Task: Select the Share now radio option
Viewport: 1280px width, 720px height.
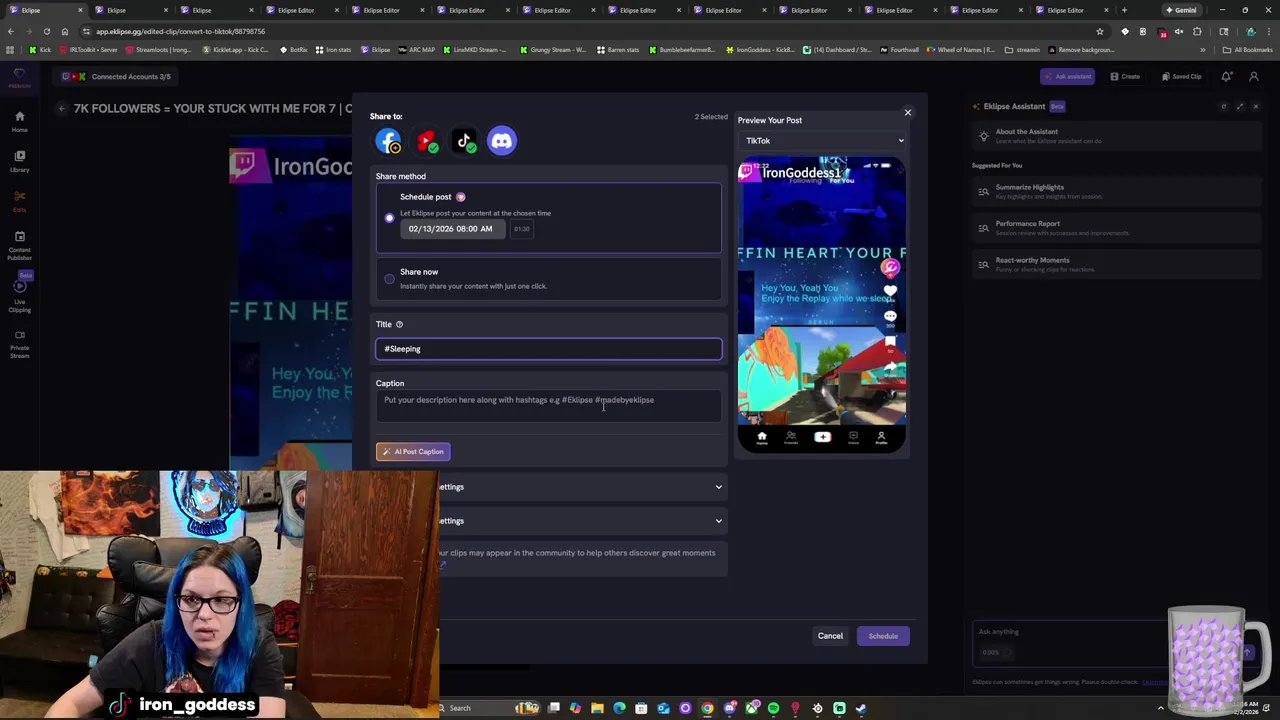Action: pos(390,279)
